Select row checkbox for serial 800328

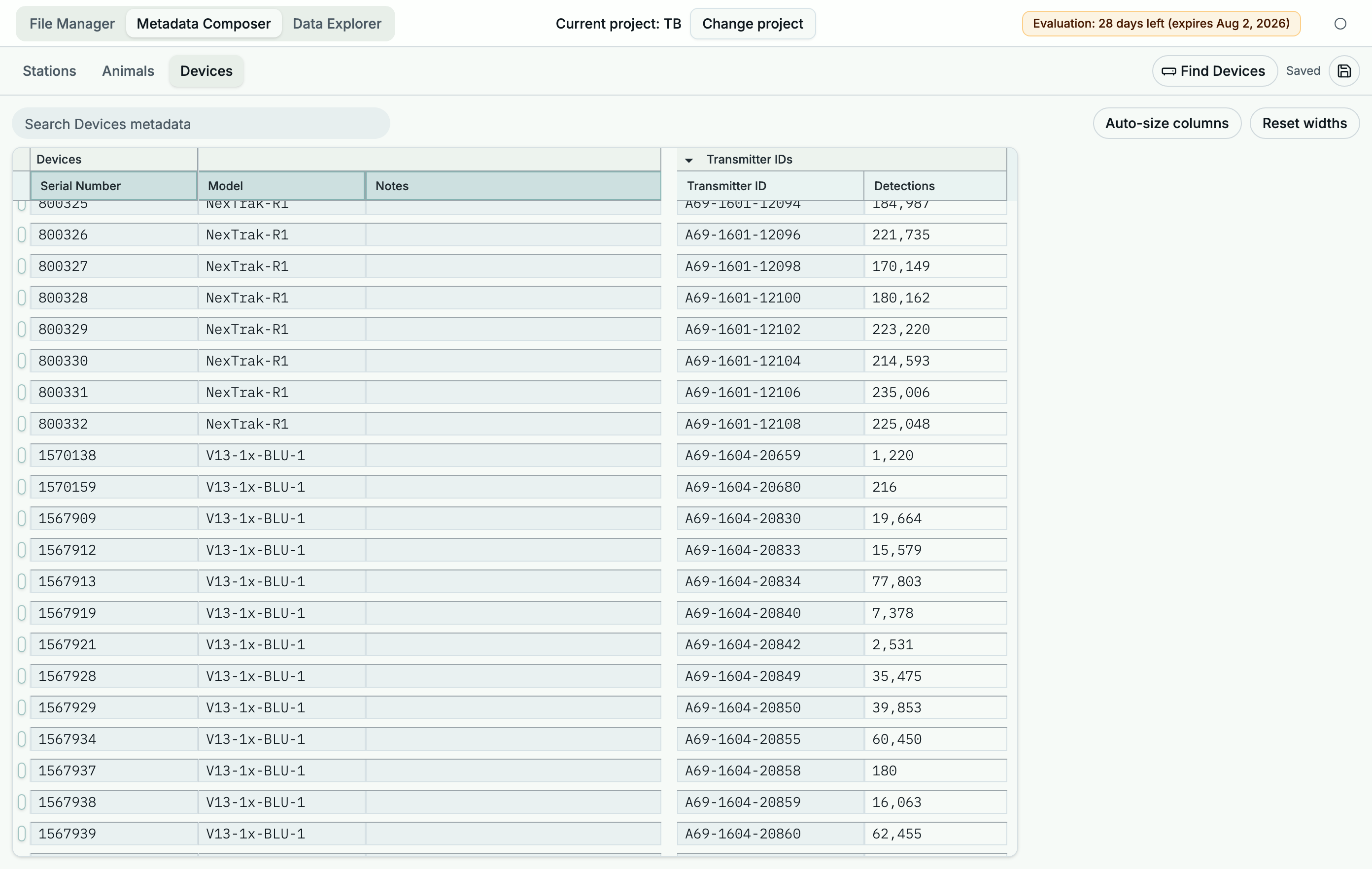[x=22, y=298]
